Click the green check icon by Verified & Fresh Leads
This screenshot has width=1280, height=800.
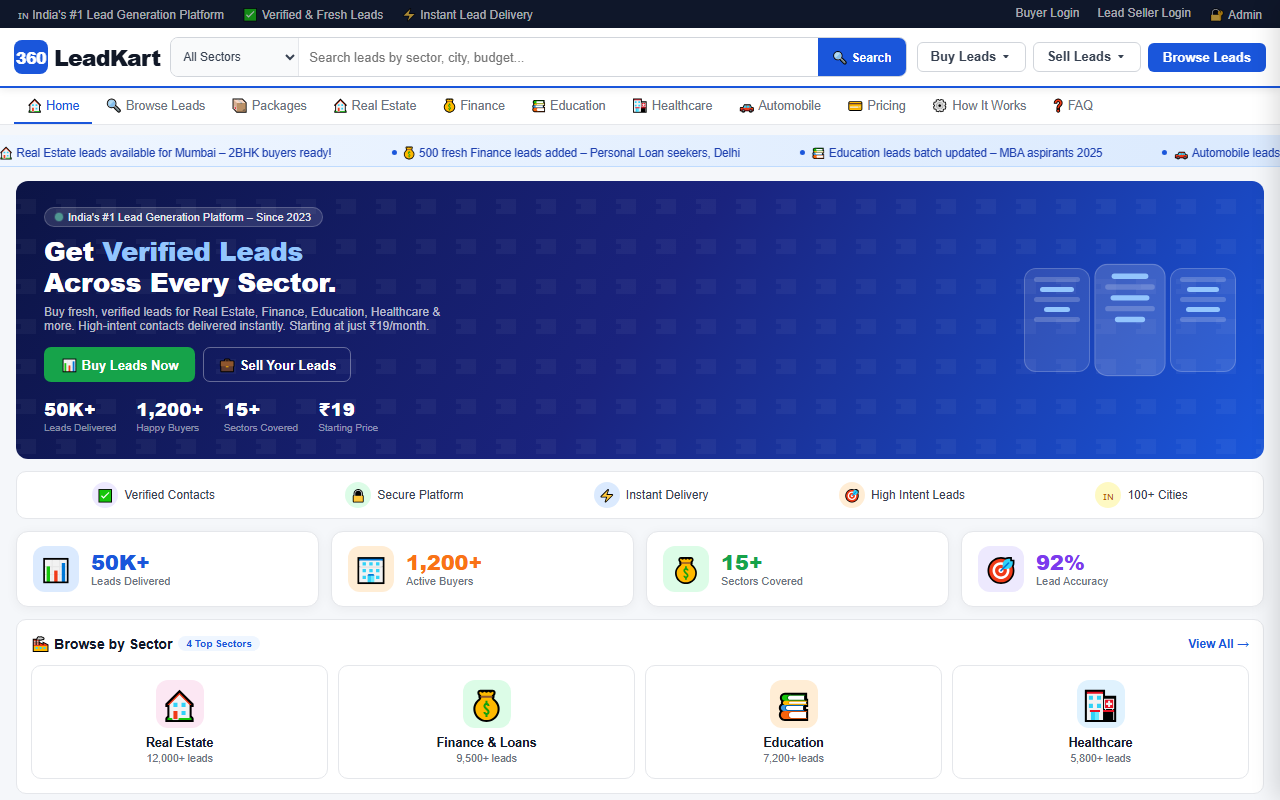250,15
